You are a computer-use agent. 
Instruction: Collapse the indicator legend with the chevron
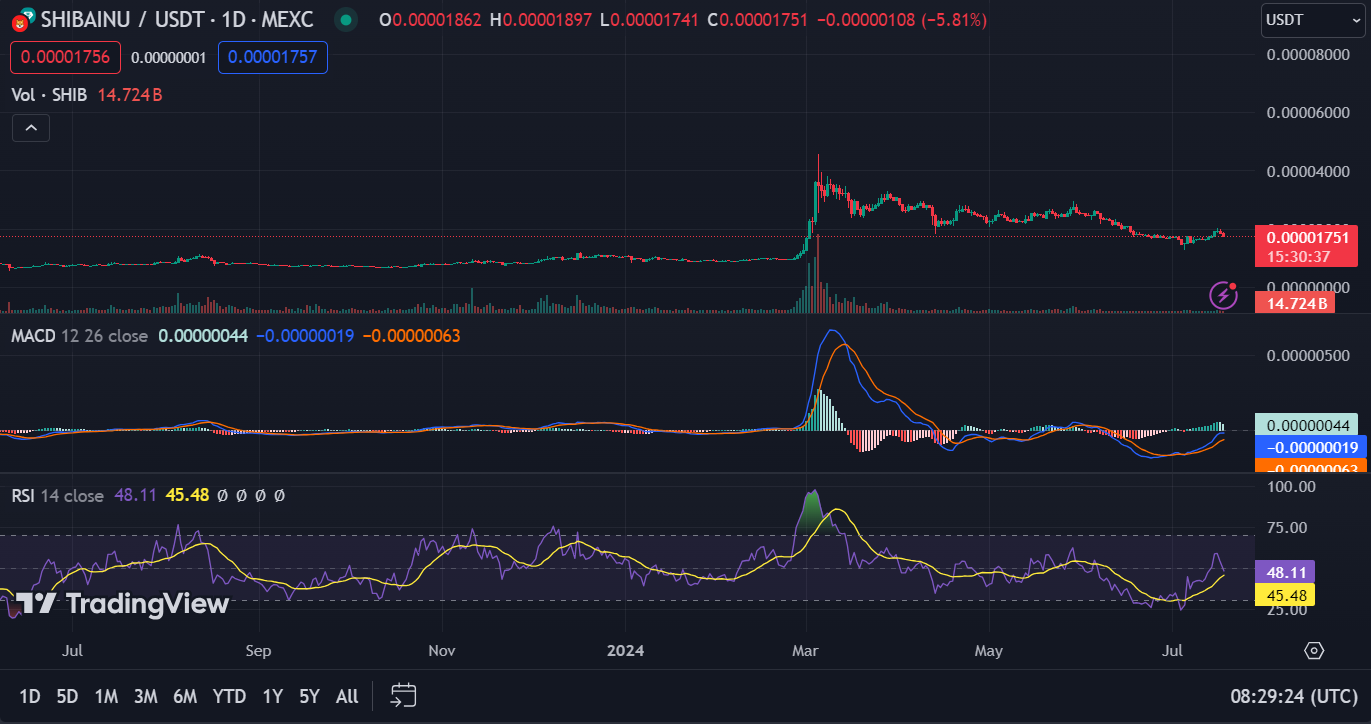[31, 128]
